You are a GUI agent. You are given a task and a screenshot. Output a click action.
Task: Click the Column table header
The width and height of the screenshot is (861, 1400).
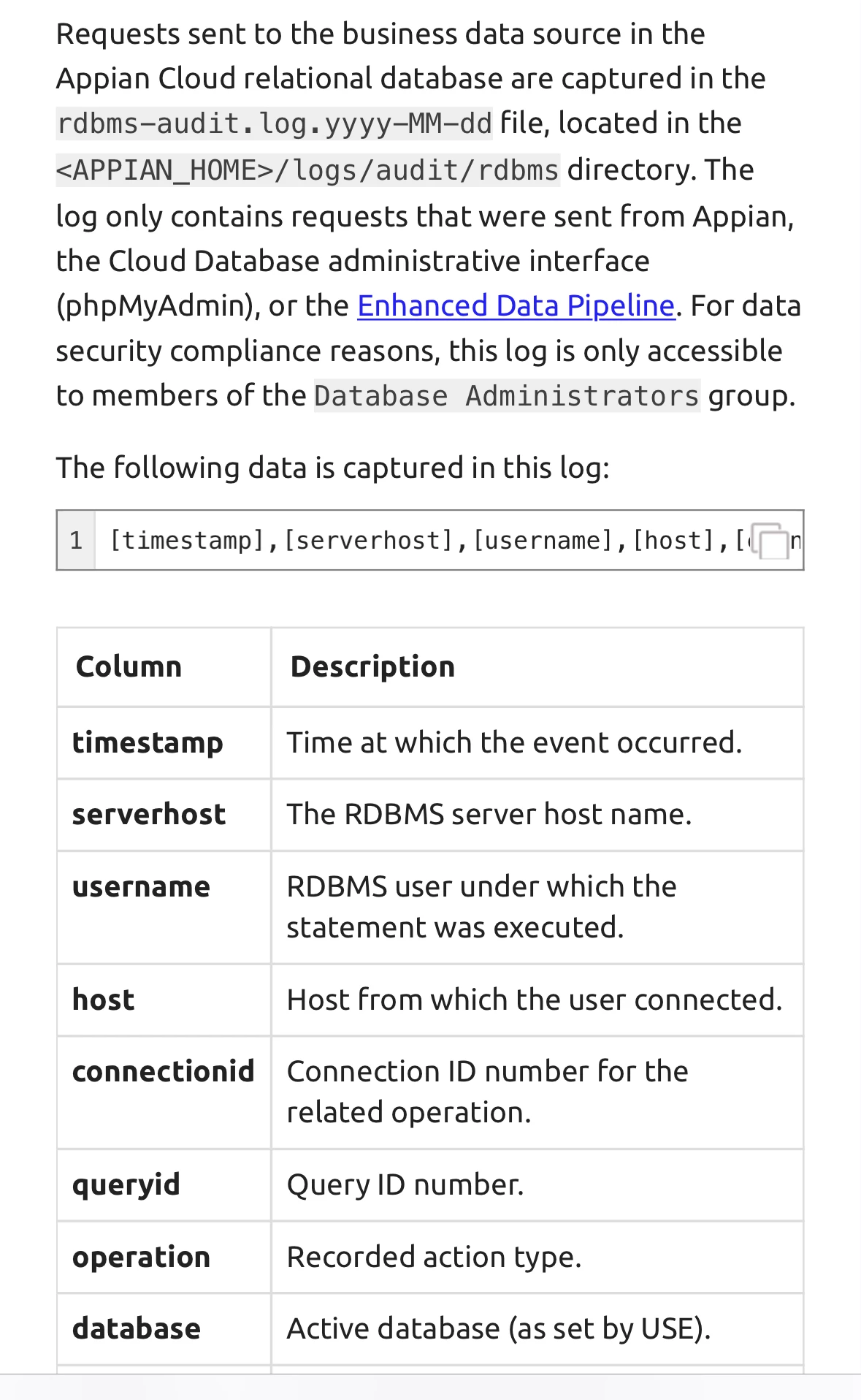point(129,666)
